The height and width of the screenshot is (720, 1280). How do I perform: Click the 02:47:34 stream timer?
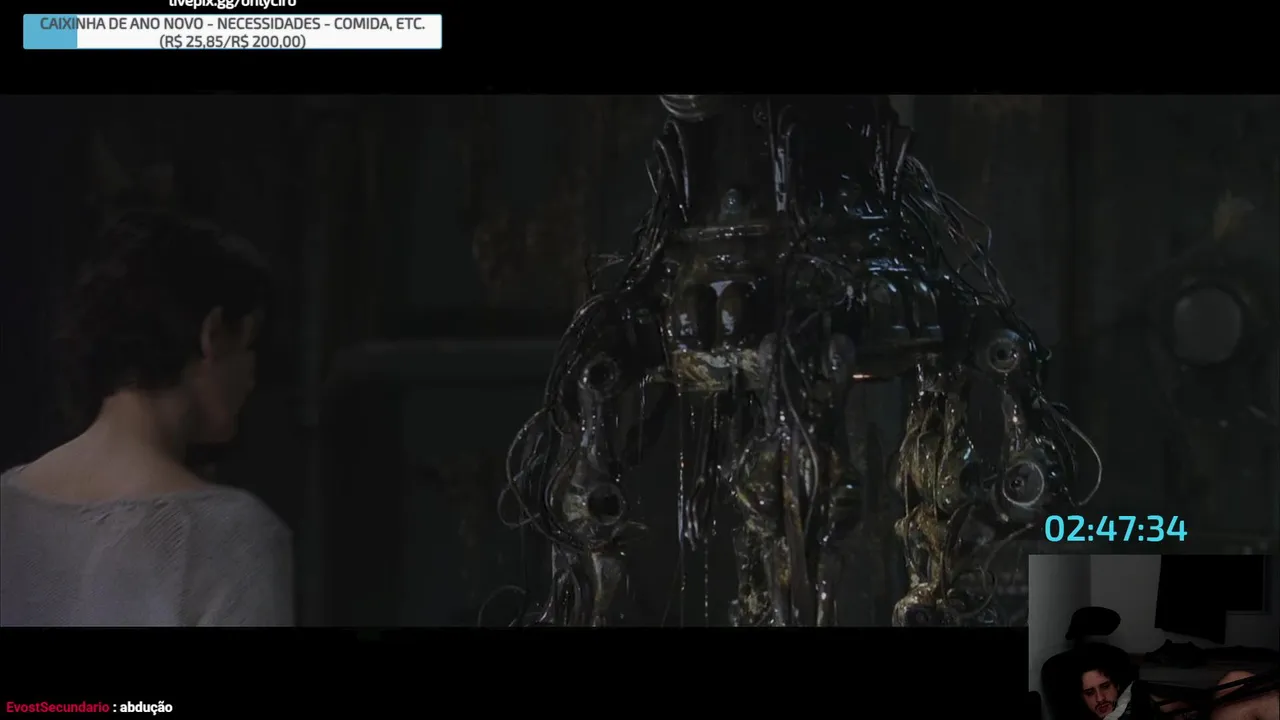pos(1115,530)
